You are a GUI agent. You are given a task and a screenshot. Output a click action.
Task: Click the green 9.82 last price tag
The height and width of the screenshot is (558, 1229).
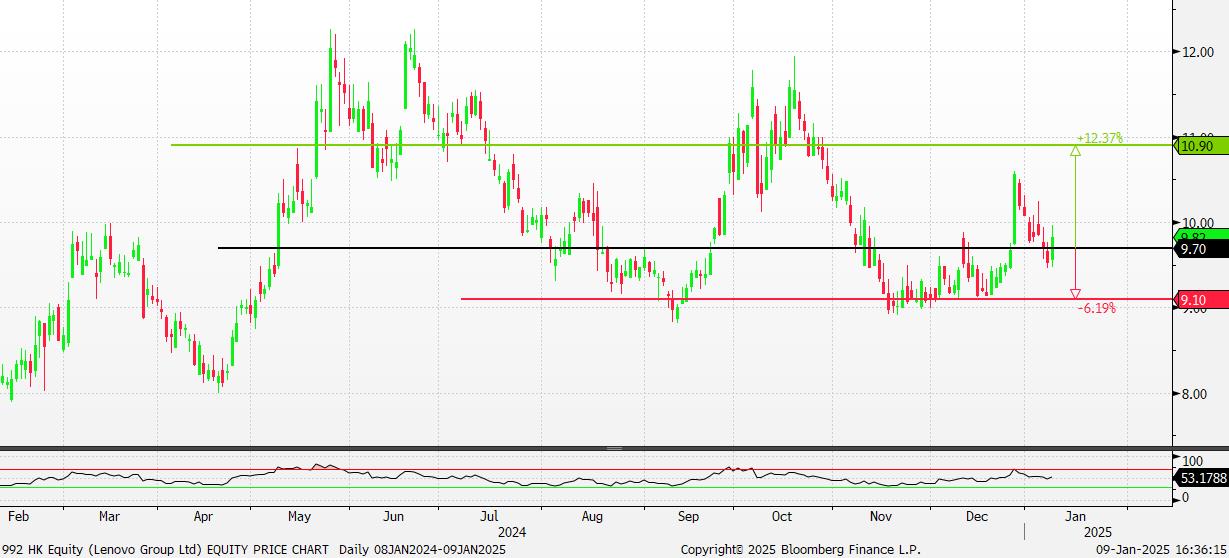point(1197,235)
